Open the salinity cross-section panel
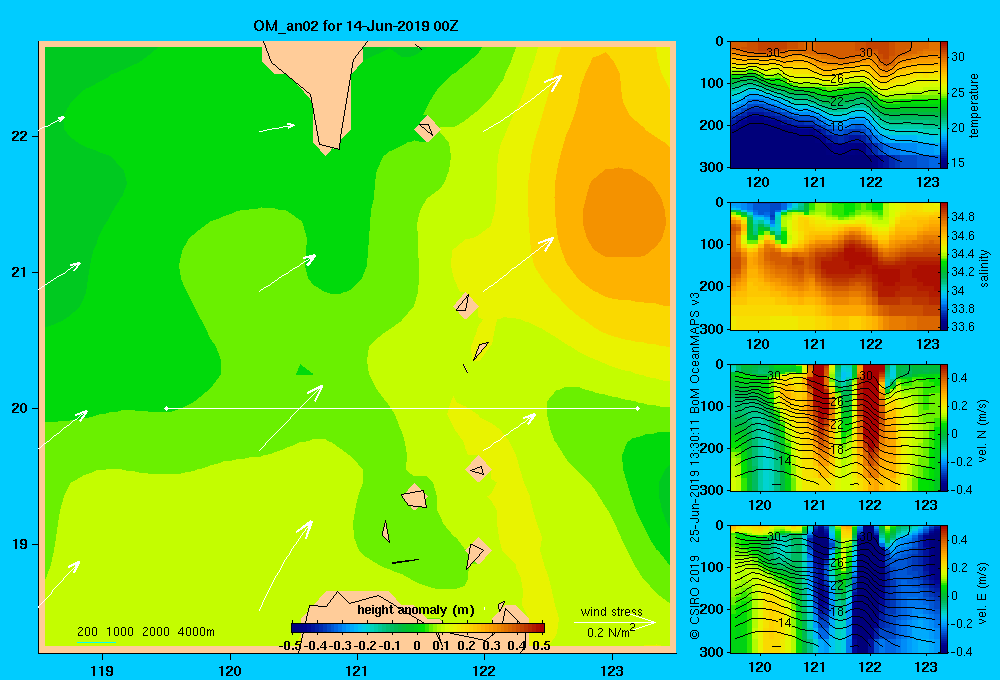Viewport: 1000px width, 680px height. (x=834, y=266)
